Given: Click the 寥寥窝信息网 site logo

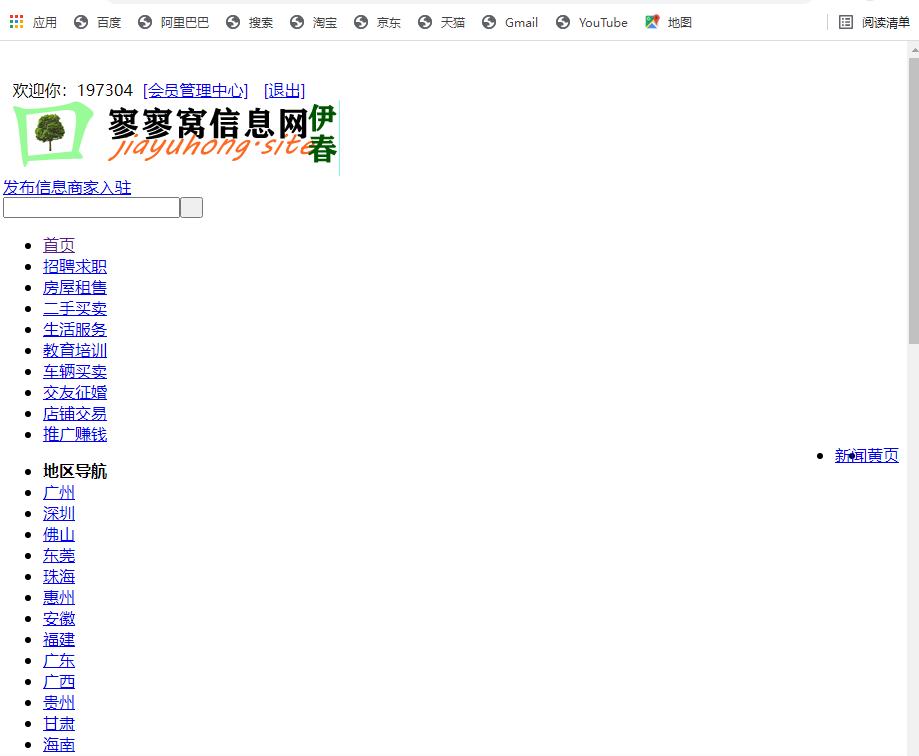Looking at the screenshot, I should [175, 136].
